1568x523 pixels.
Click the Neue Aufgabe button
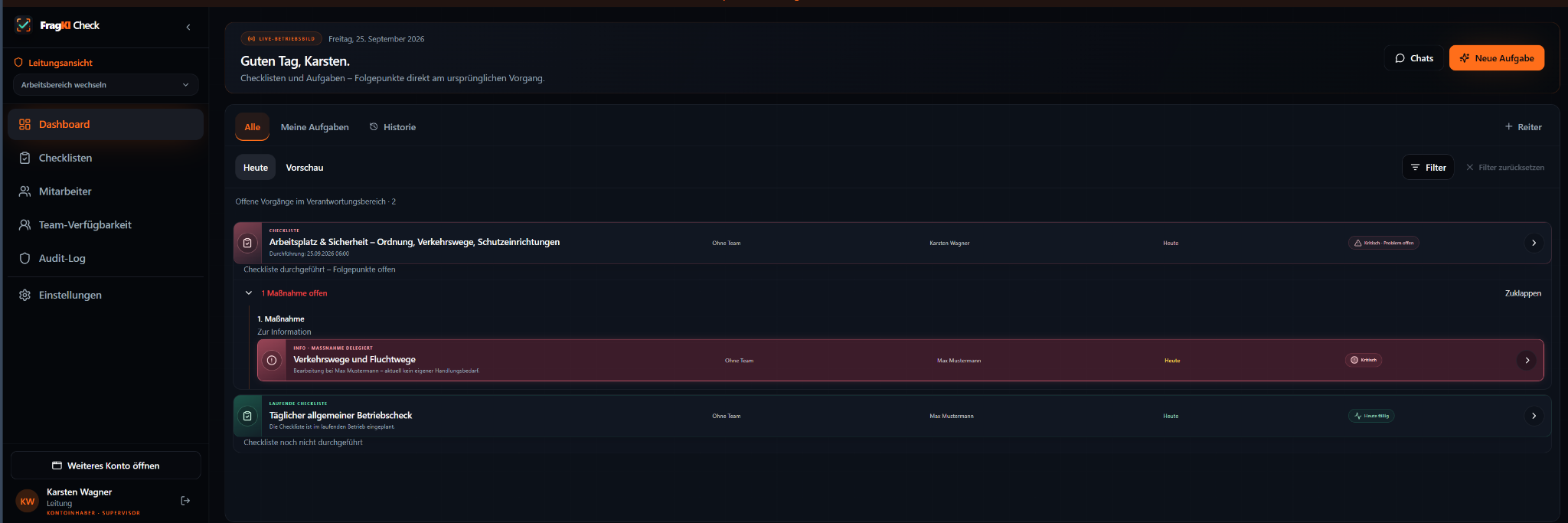[1497, 58]
